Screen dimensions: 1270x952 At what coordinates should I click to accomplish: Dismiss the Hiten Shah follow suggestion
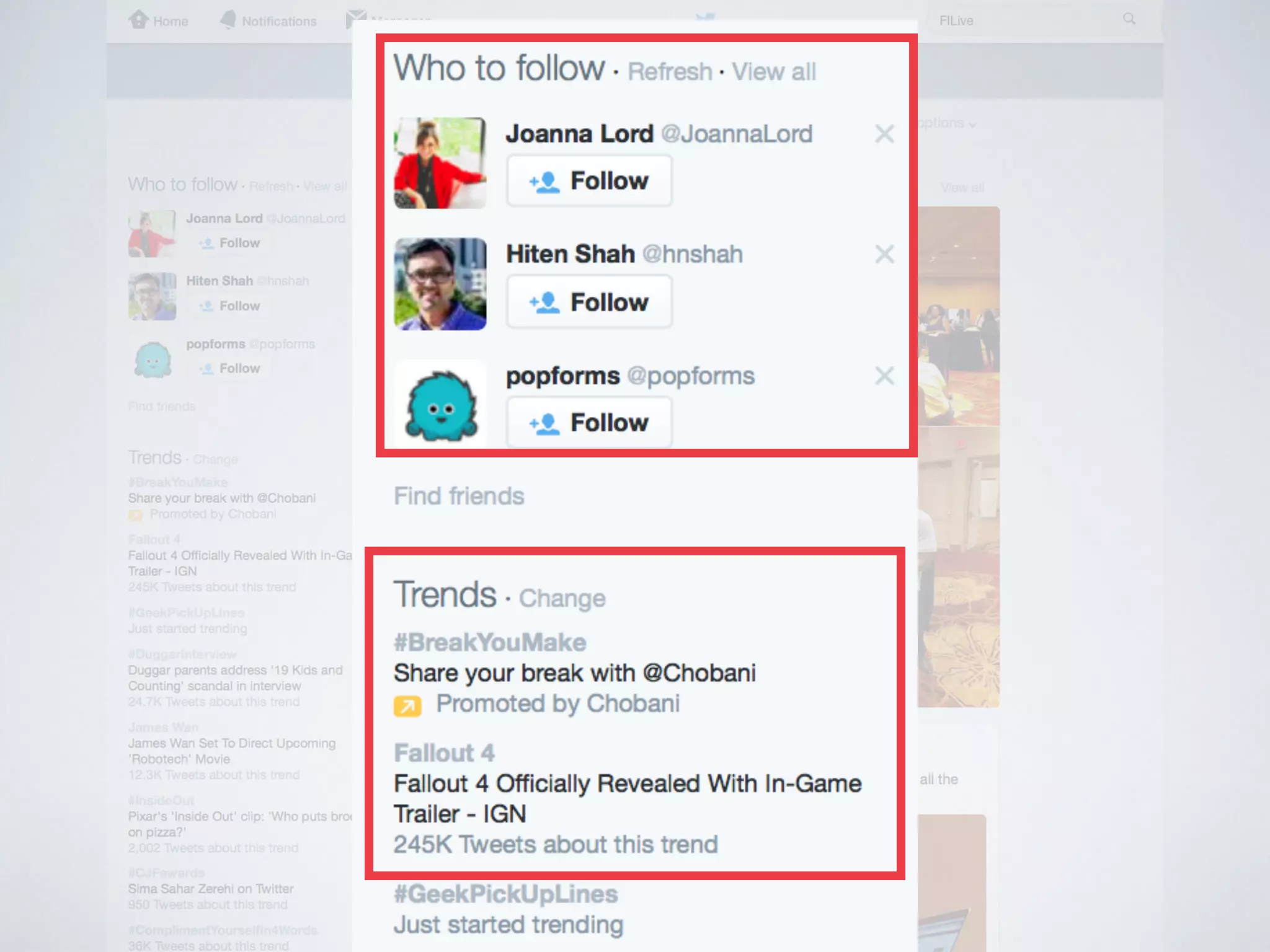[x=884, y=254]
